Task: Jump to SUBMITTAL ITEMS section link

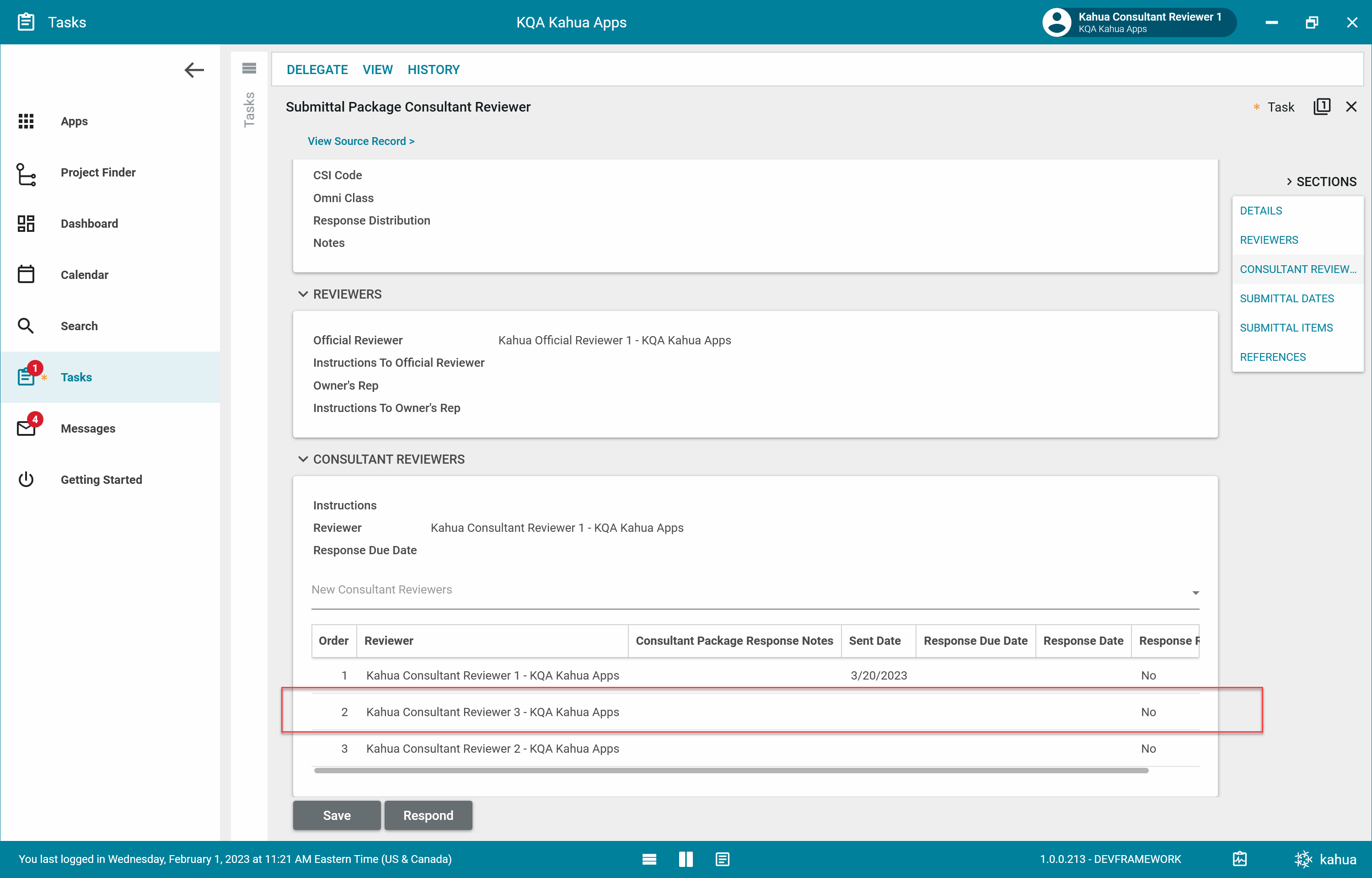Action: [x=1286, y=327]
